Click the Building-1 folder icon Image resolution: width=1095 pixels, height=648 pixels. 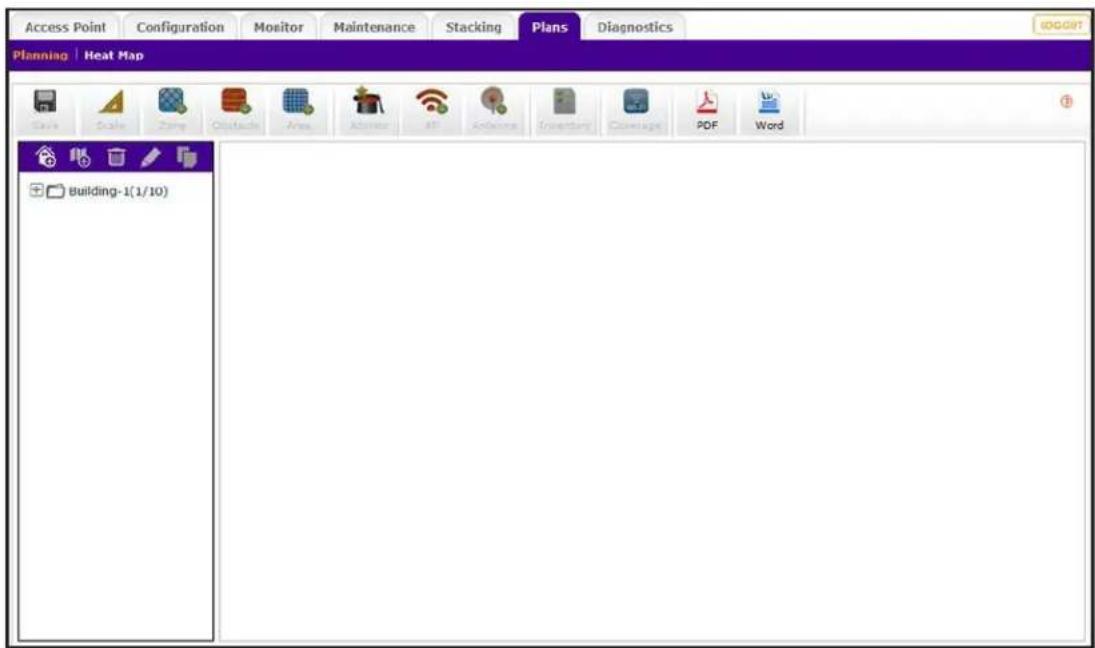tap(55, 191)
